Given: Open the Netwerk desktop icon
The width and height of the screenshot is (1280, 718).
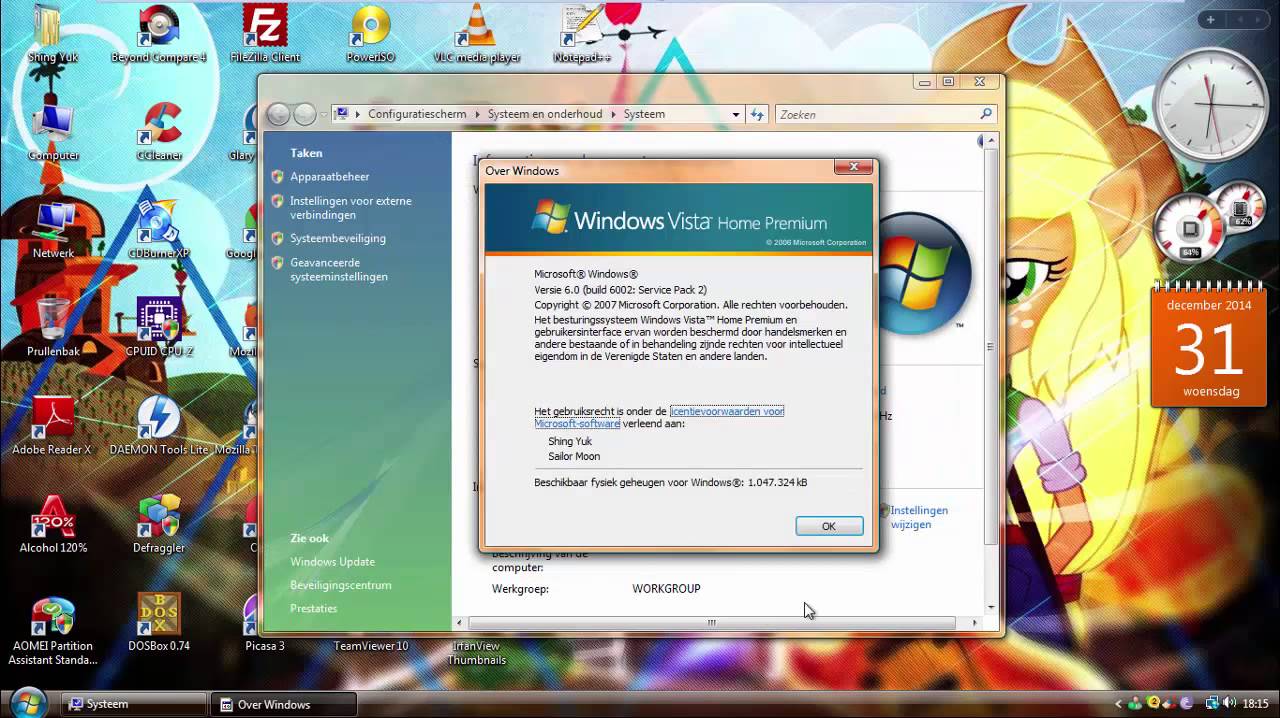Looking at the screenshot, I should pyautogui.click(x=53, y=229).
